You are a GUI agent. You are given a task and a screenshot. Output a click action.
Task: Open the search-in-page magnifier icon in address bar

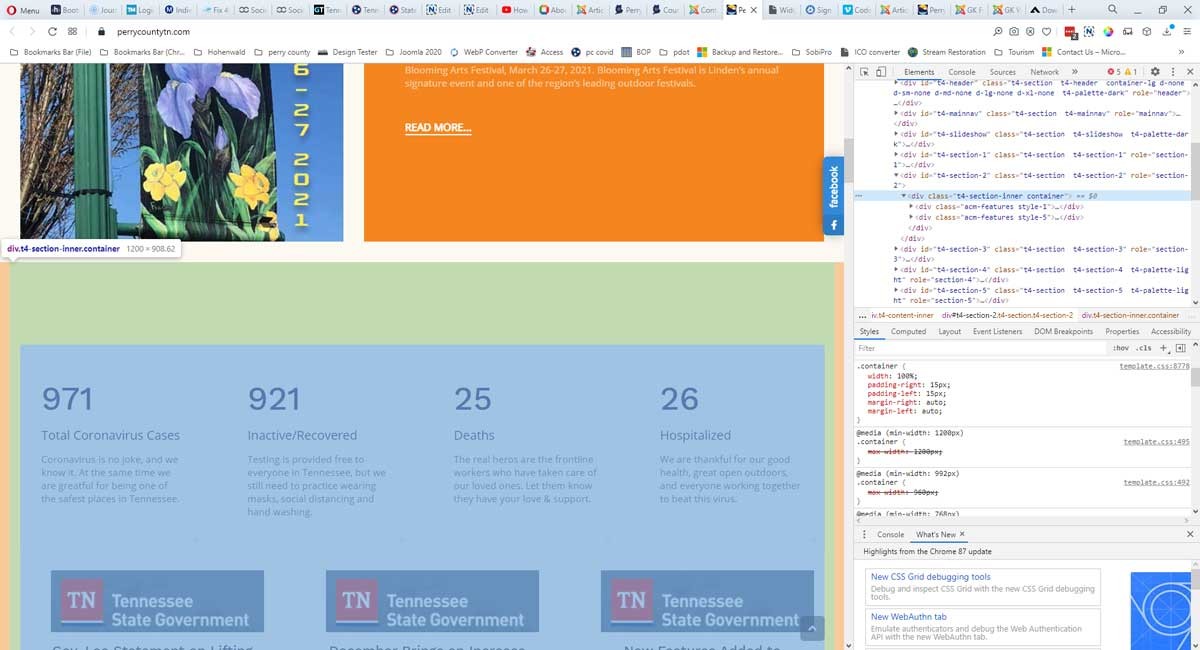coord(999,32)
